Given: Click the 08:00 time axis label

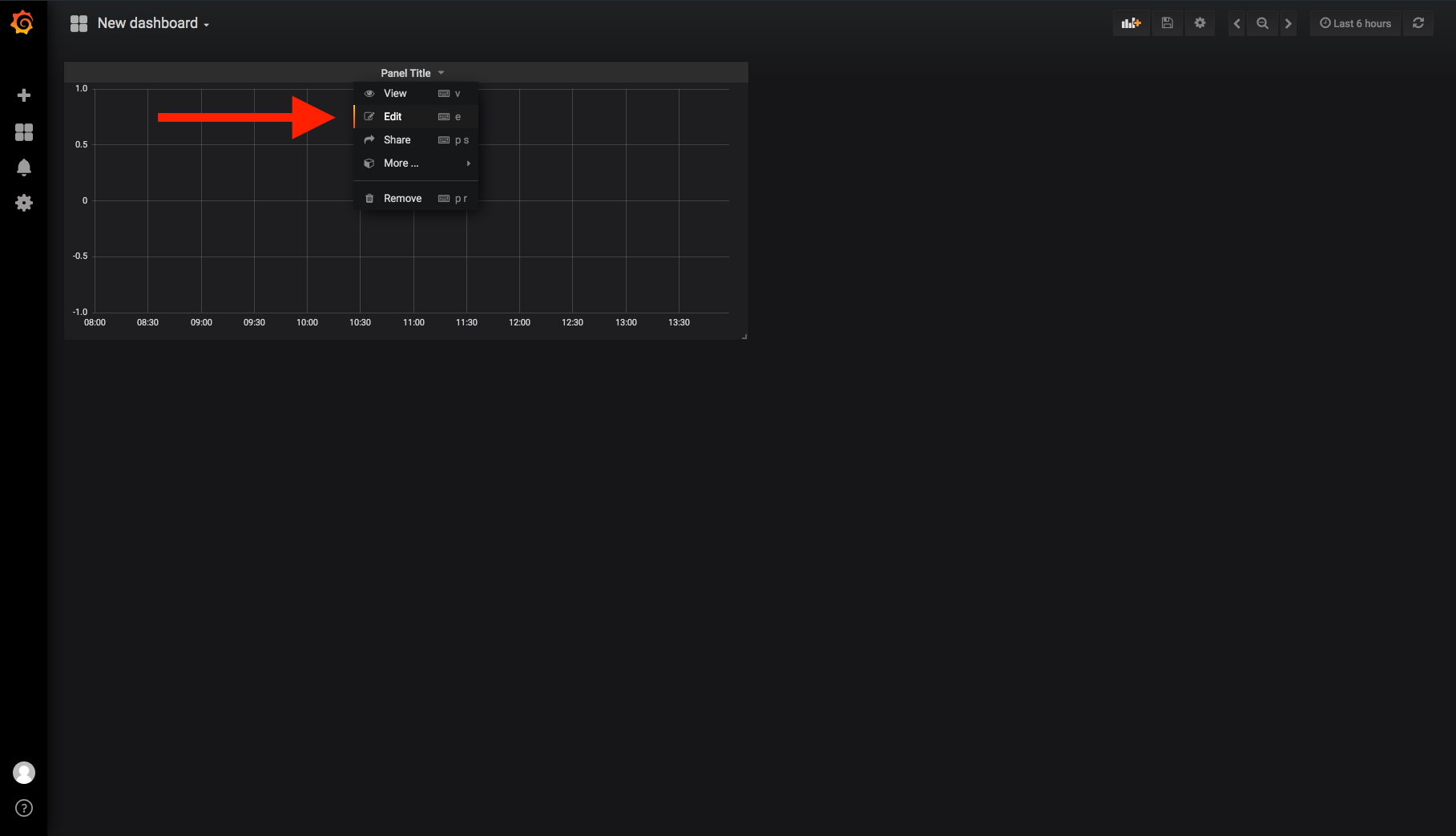Looking at the screenshot, I should point(95,322).
